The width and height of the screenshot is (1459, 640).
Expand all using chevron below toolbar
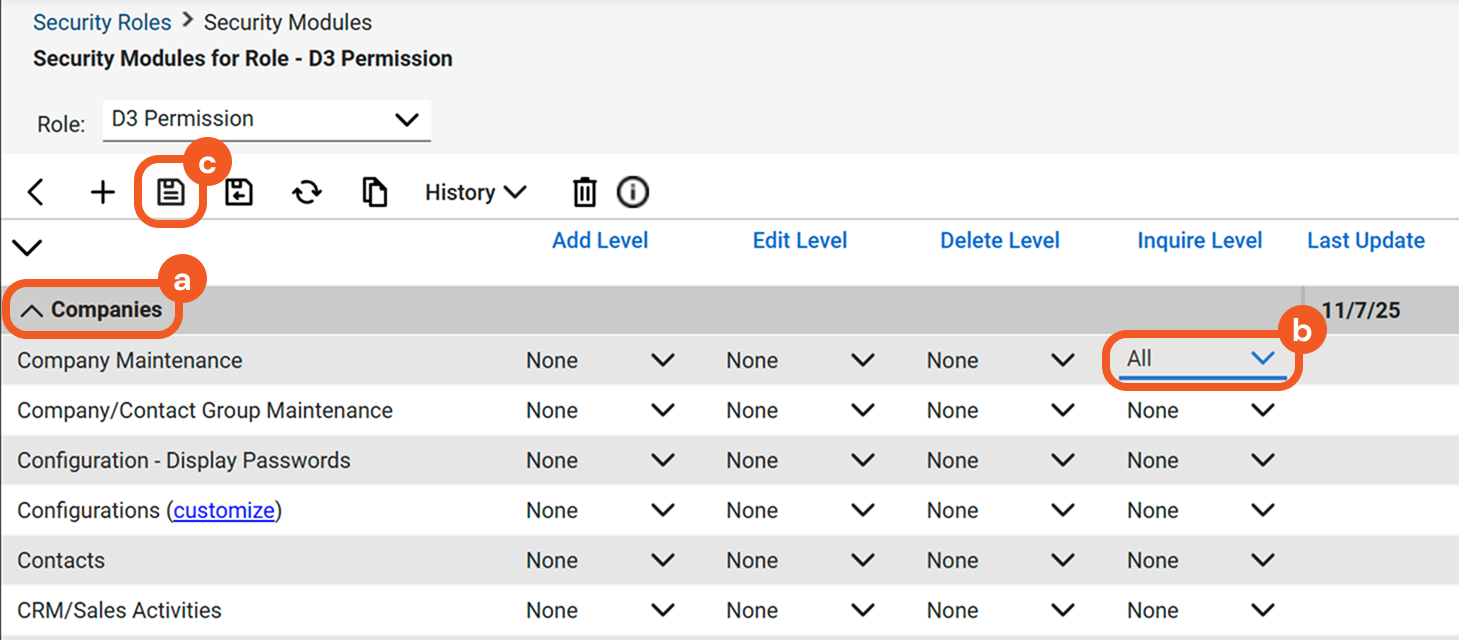tap(26, 247)
